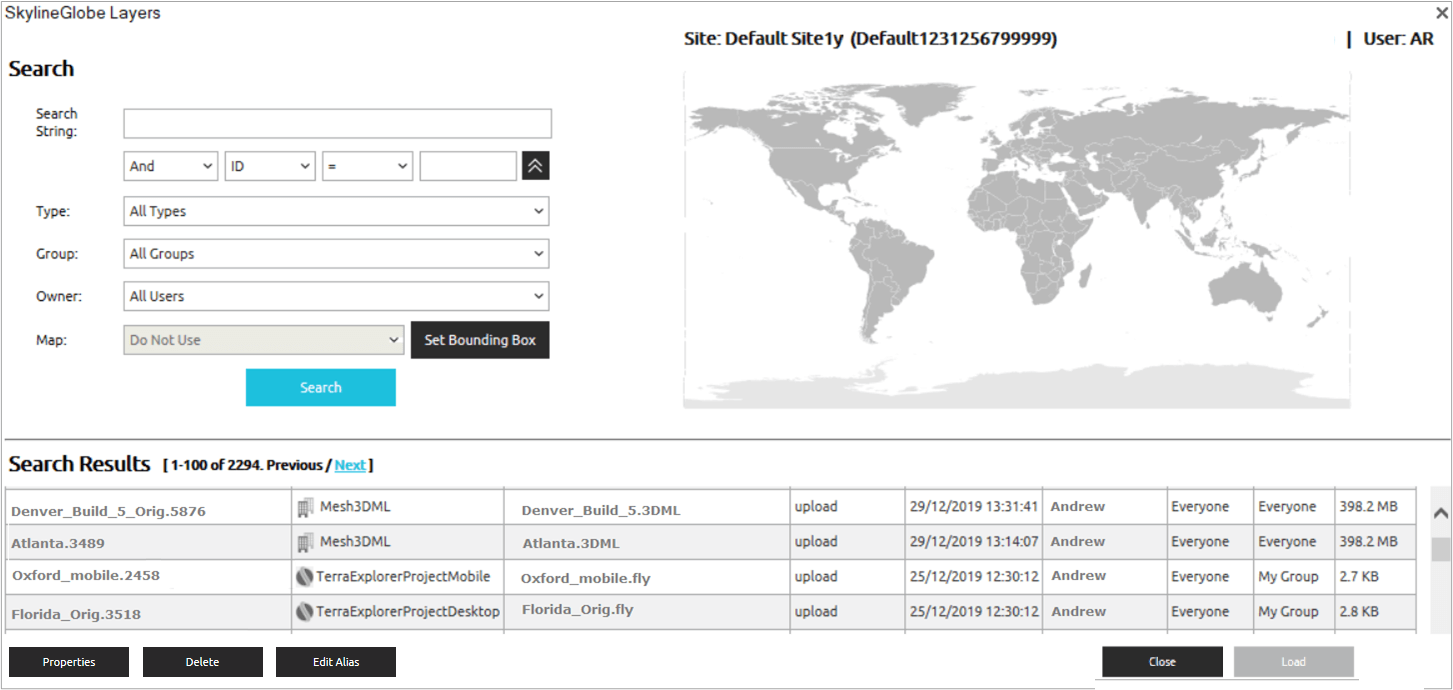Open the ID field dropdown
Screen dimensions: 1453x690
[270, 166]
